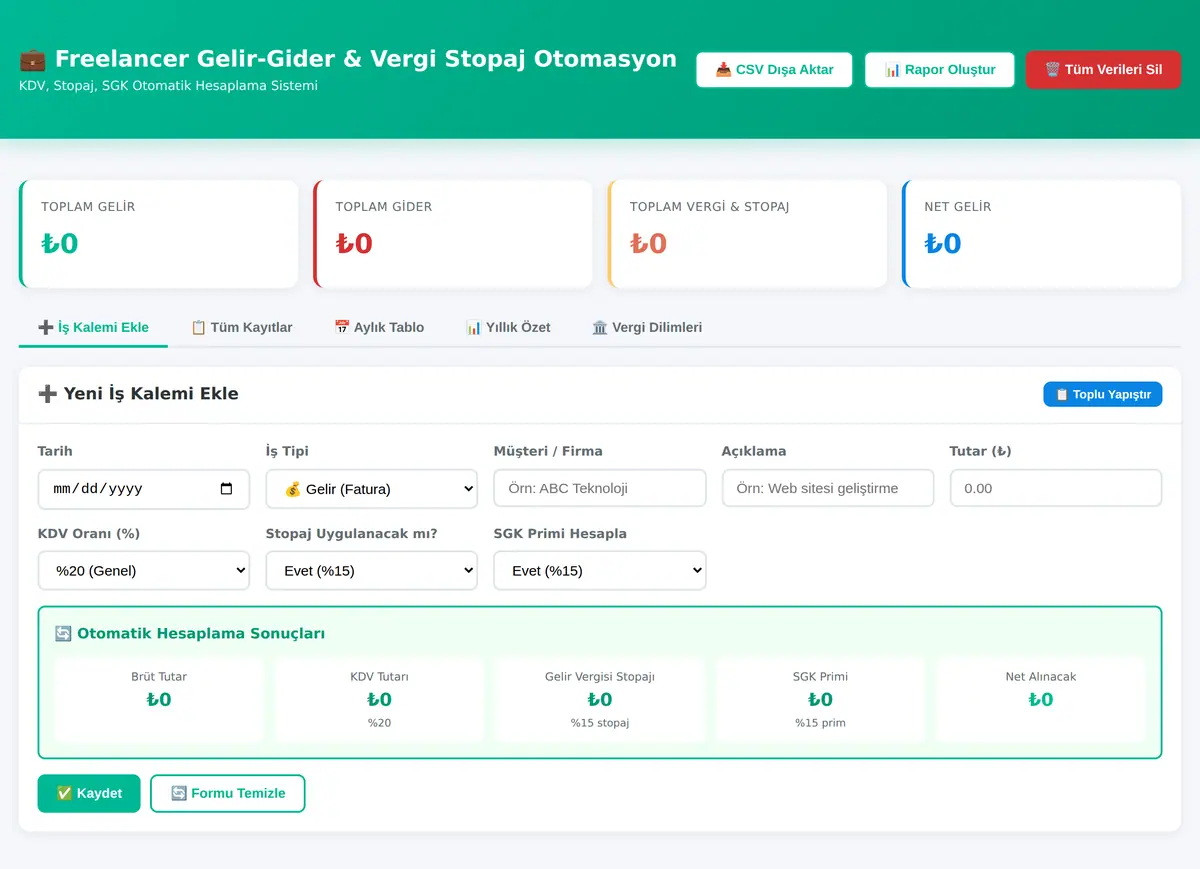
Task: Focus the Tarih date input
Action: [x=144, y=489]
